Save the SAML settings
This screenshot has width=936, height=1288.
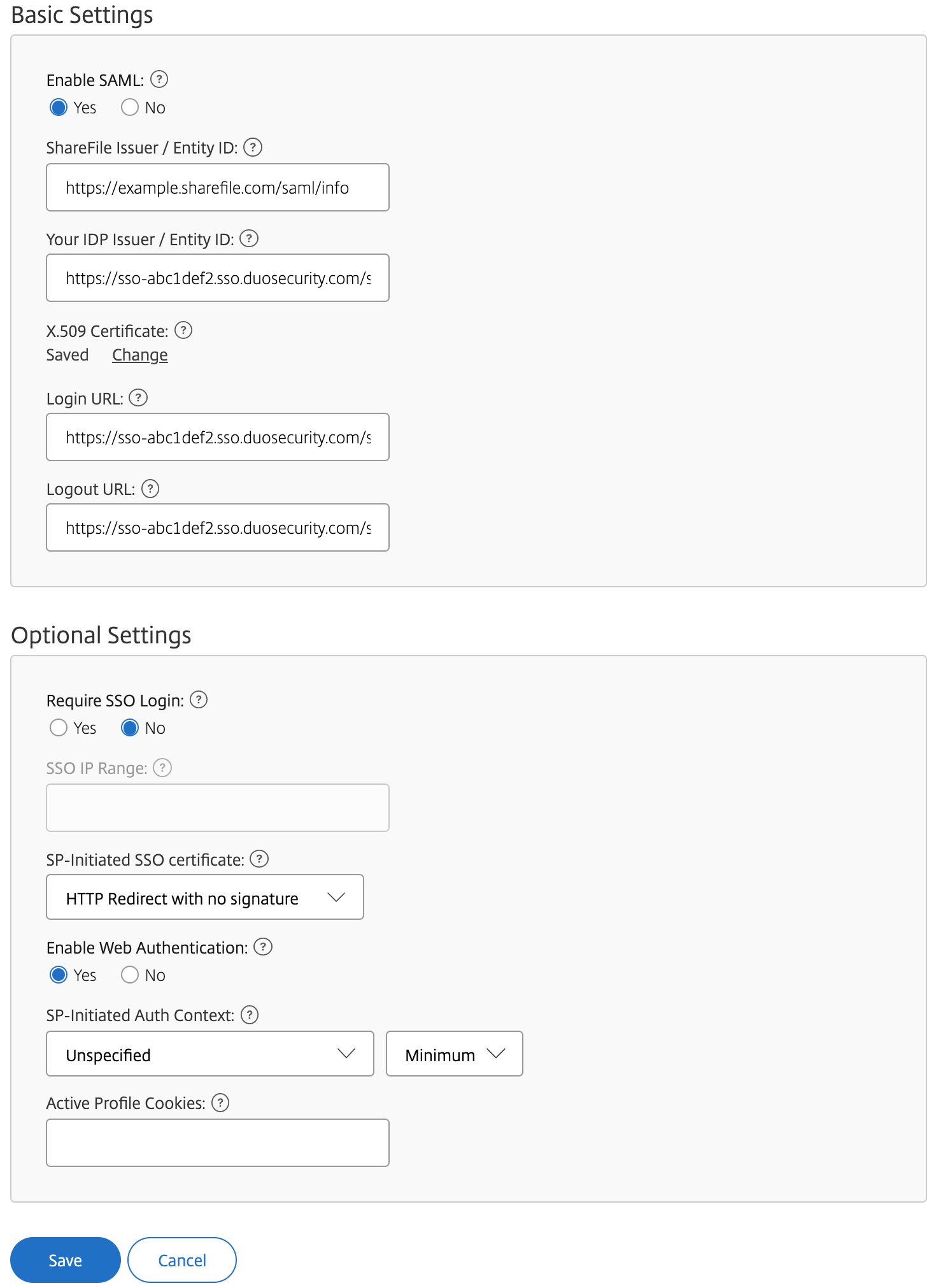65,1259
